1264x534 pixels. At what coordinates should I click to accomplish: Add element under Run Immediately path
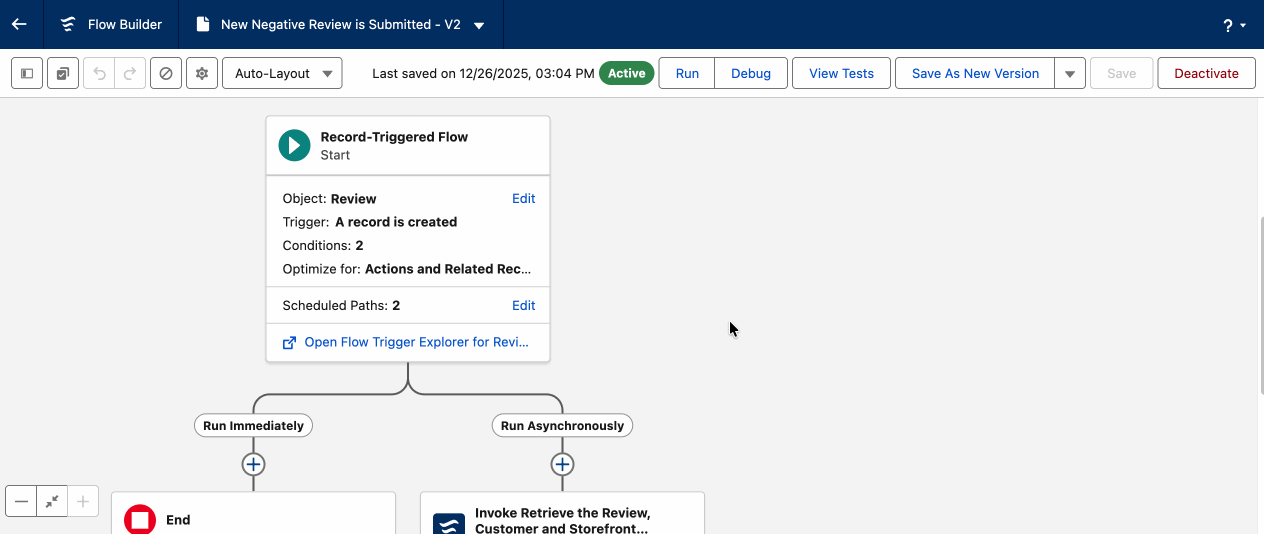pos(253,464)
